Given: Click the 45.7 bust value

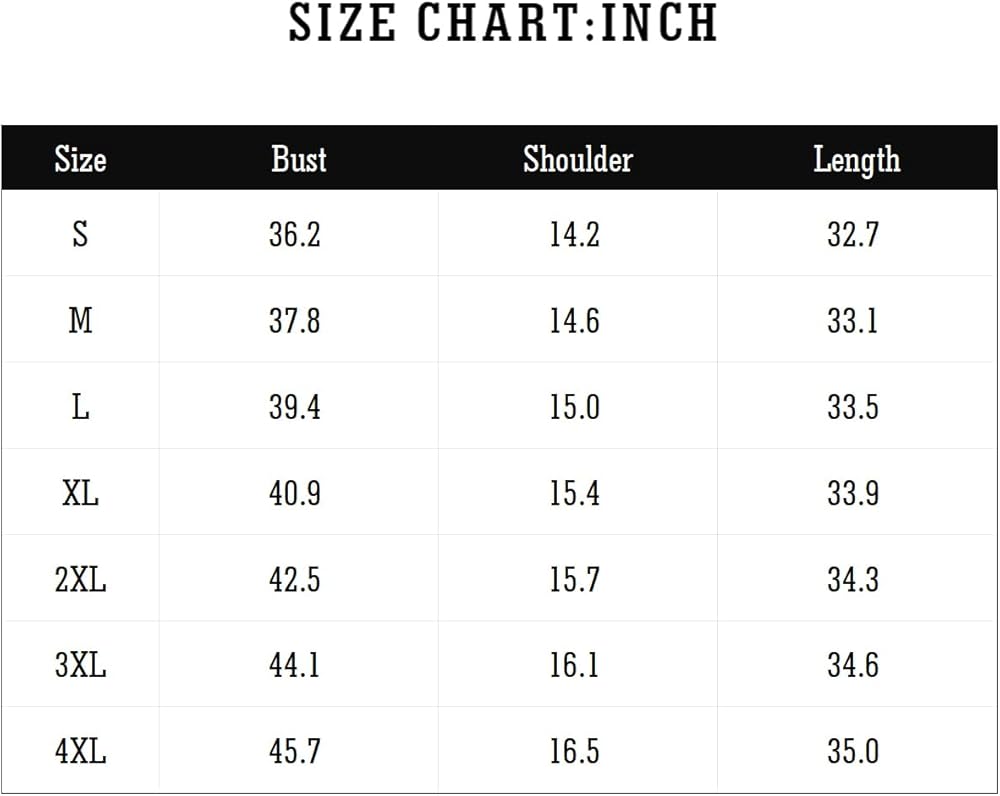Looking at the screenshot, I should pyautogui.click(x=295, y=751).
